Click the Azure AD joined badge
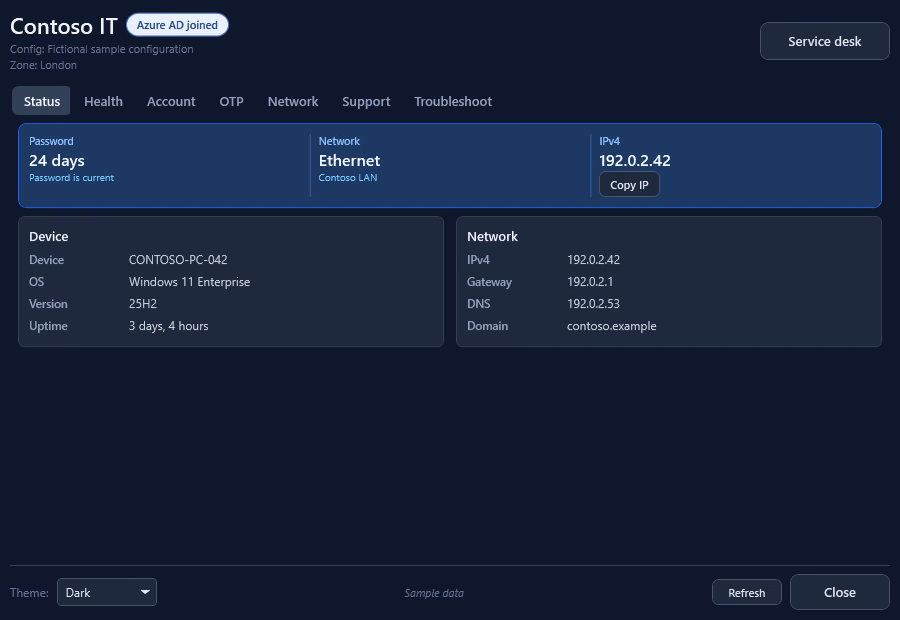This screenshot has width=900, height=620. pos(177,25)
